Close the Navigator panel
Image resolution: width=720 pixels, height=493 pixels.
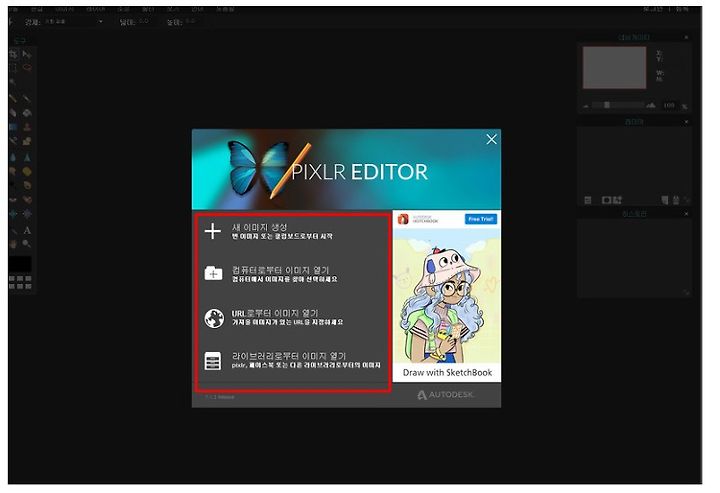coord(686,37)
